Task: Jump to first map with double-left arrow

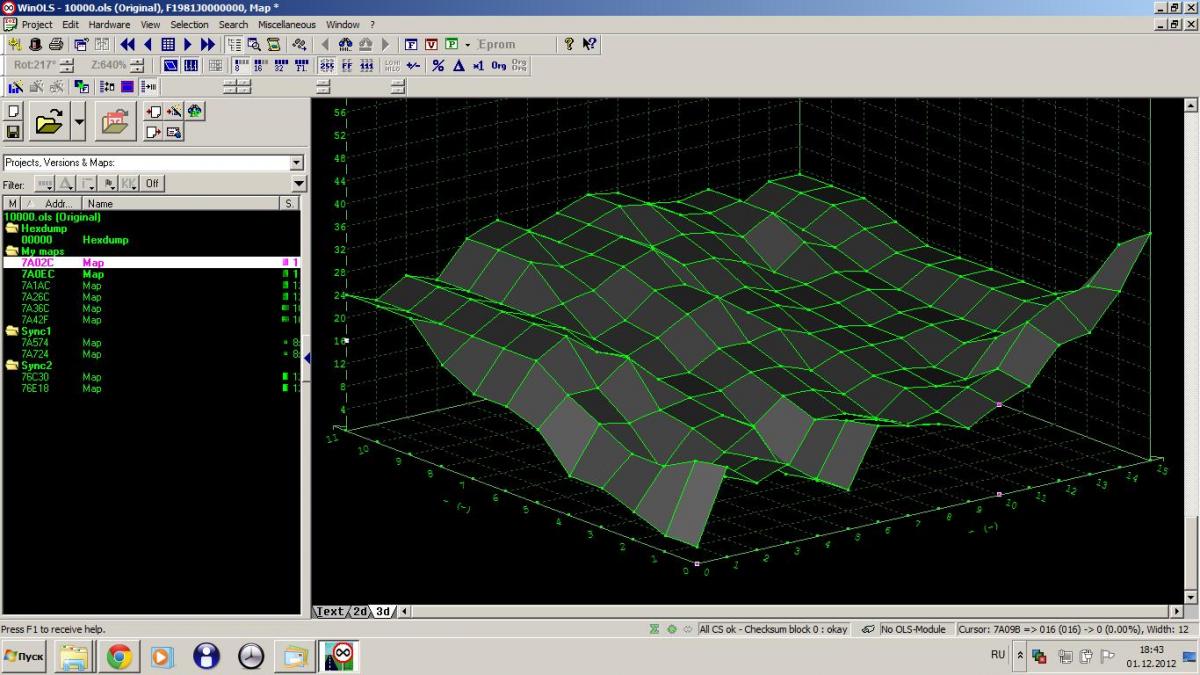Action: [128, 44]
